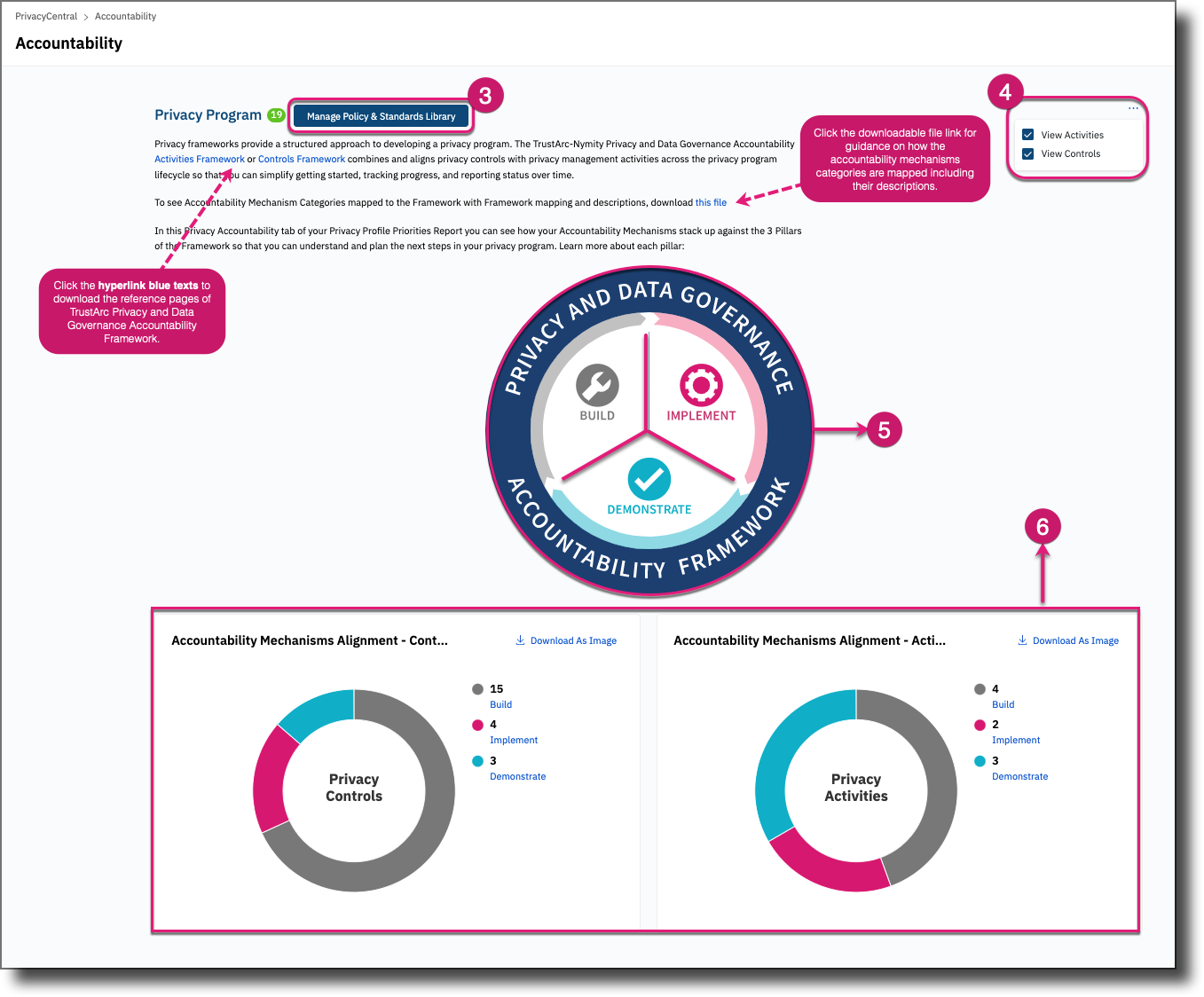Select the Accountability breadcrumb item
This screenshot has width=1204, height=997.
125,16
